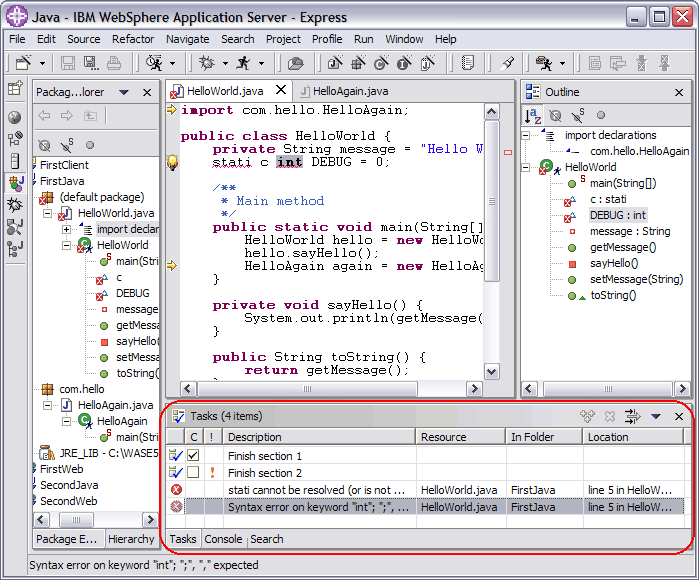Open the Navigate menu

188,39
